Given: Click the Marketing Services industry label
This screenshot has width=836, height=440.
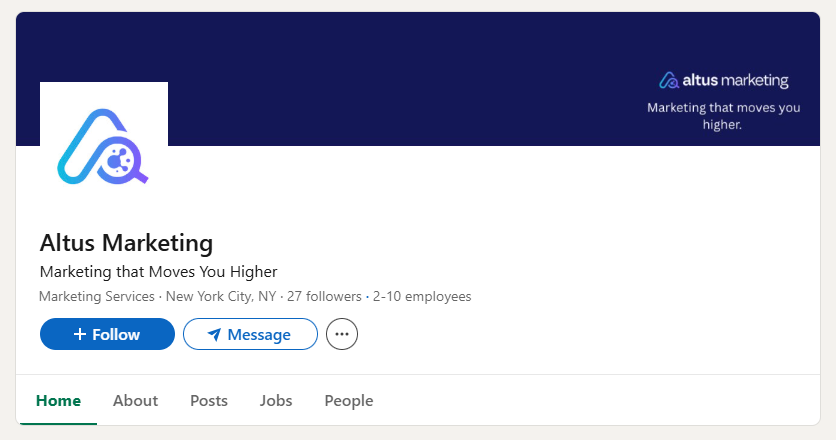Looking at the screenshot, I should point(96,297).
